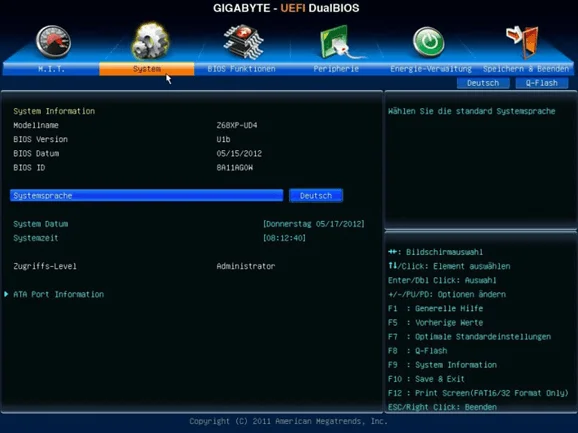Select the BIOS Funktionen tab label
This screenshot has width=578, height=433.
click(241, 69)
